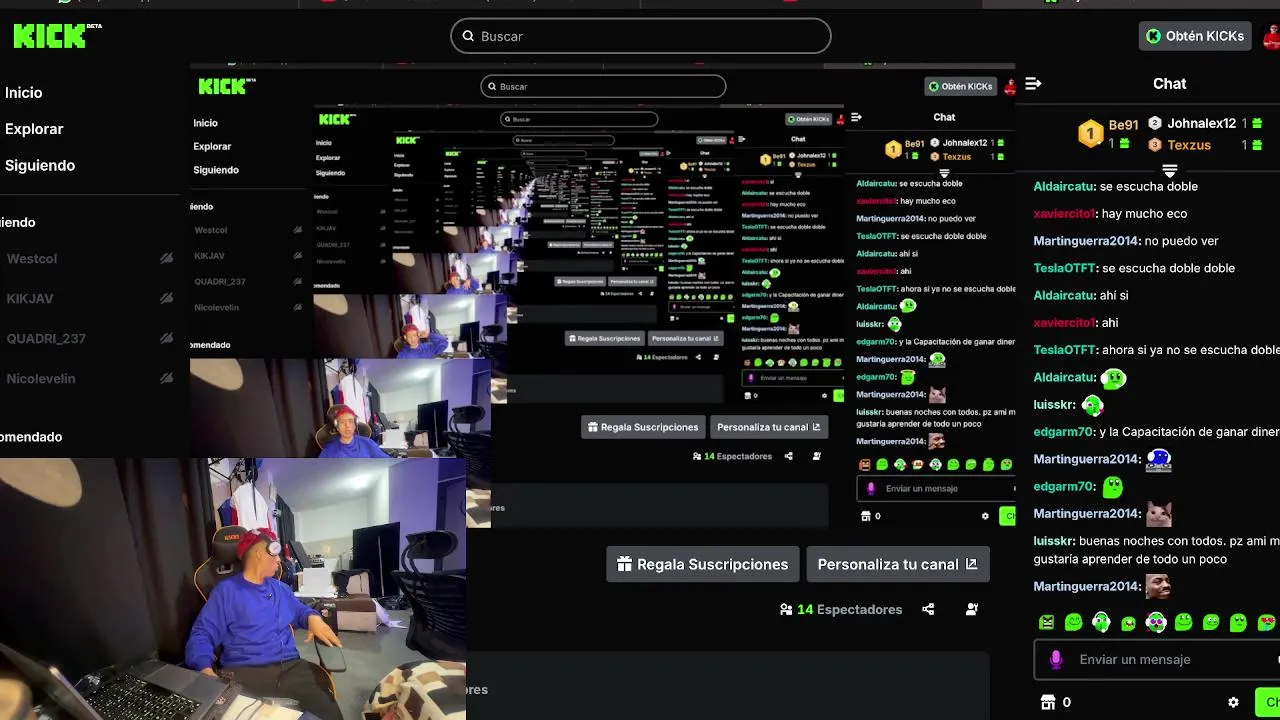Click moderator icon right of largest share icon
The width and height of the screenshot is (1280, 720).
click(972, 609)
